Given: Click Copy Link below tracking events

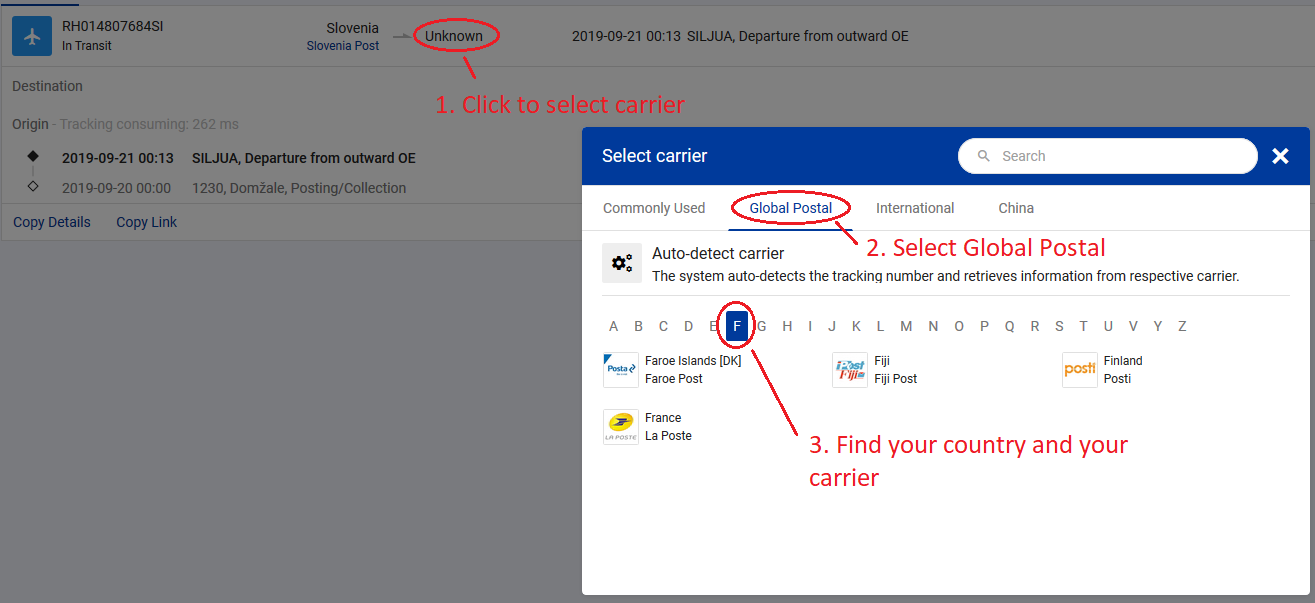Looking at the screenshot, I should 146,222.
